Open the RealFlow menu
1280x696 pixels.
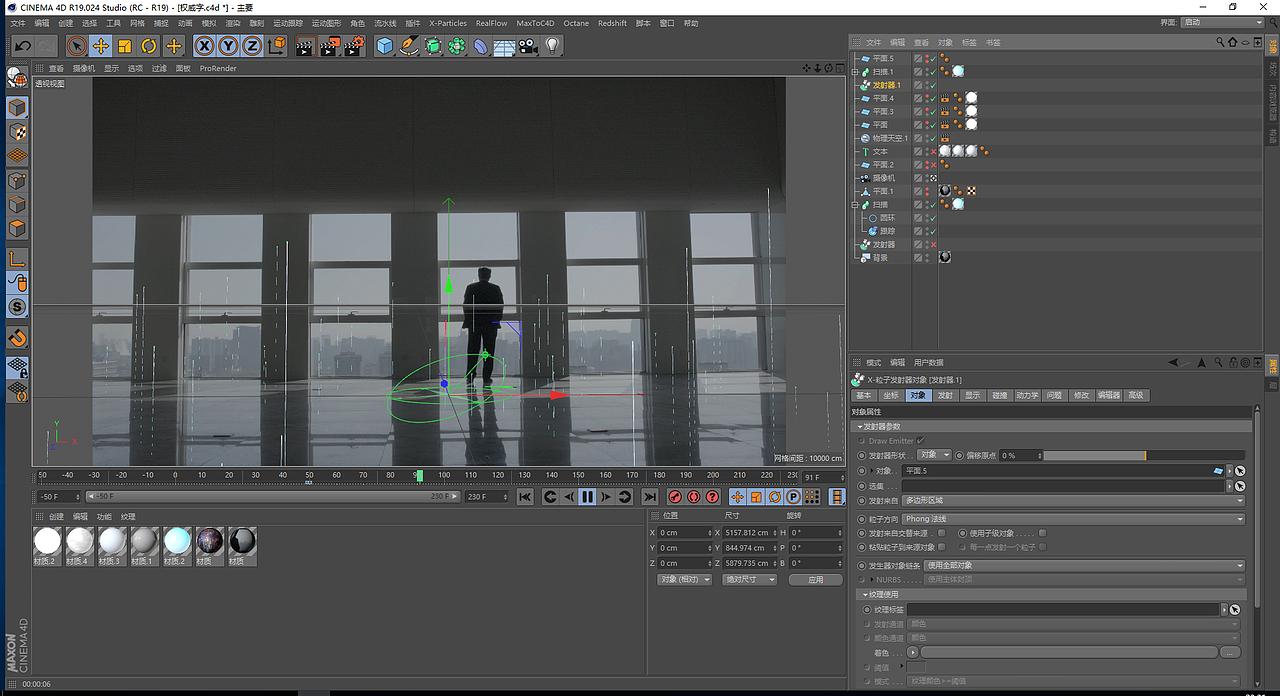[x=491, y=23]
